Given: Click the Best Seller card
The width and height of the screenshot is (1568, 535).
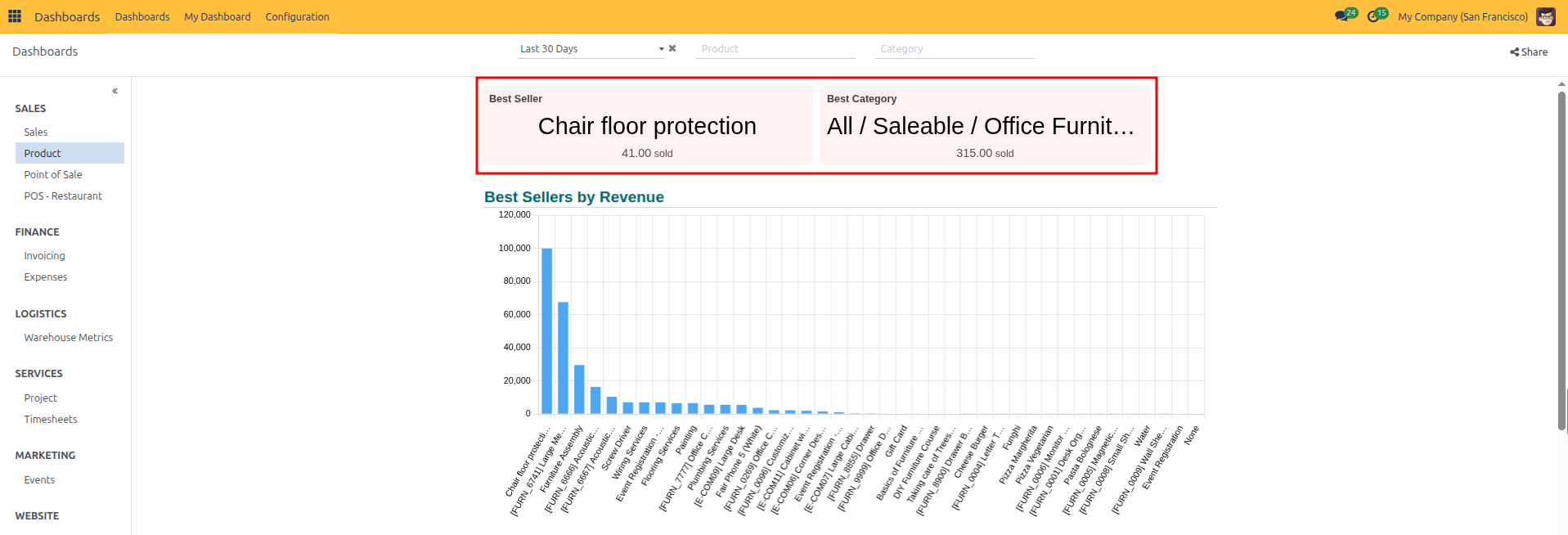Looking at the screenshot, I should coord(647,126).
